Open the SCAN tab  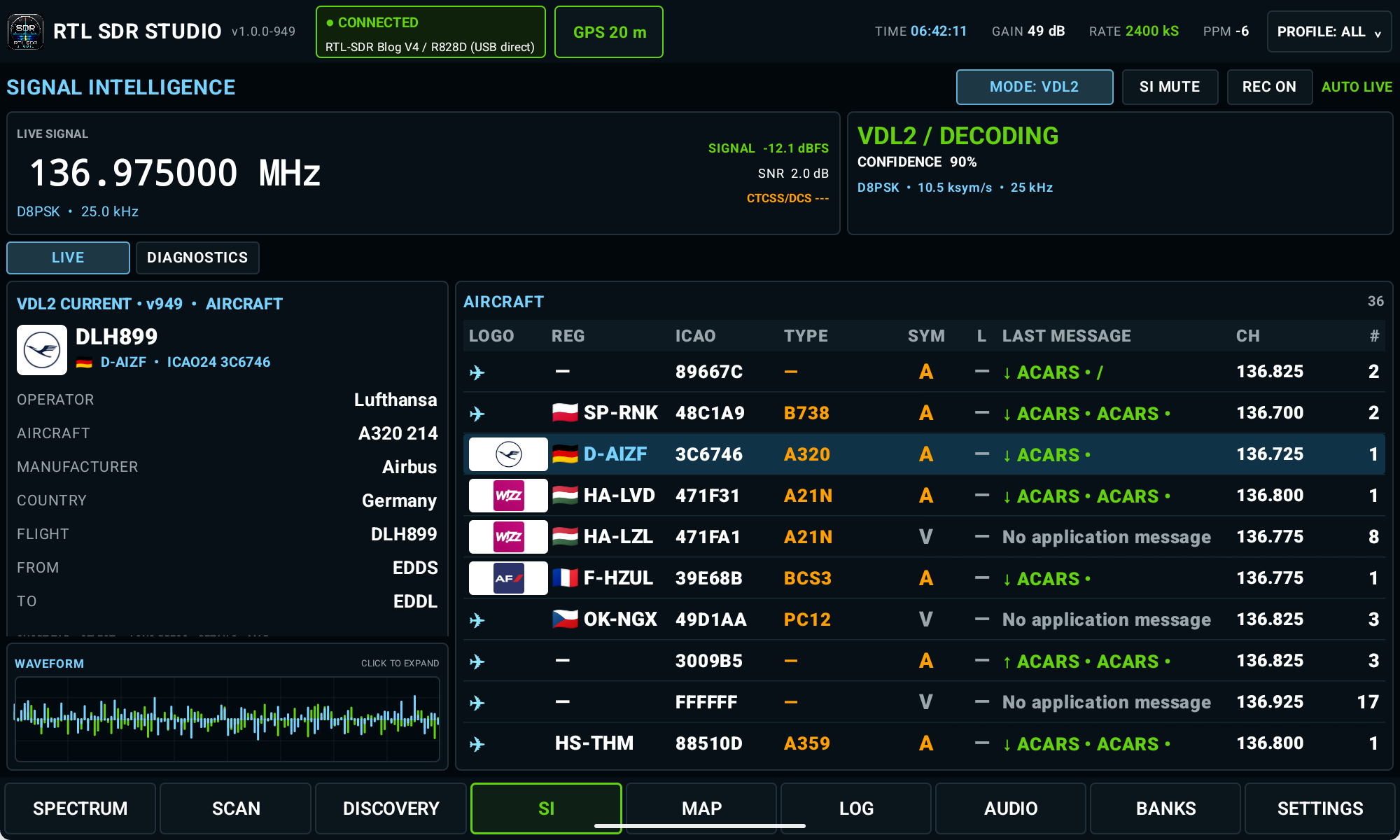point(236,808)
